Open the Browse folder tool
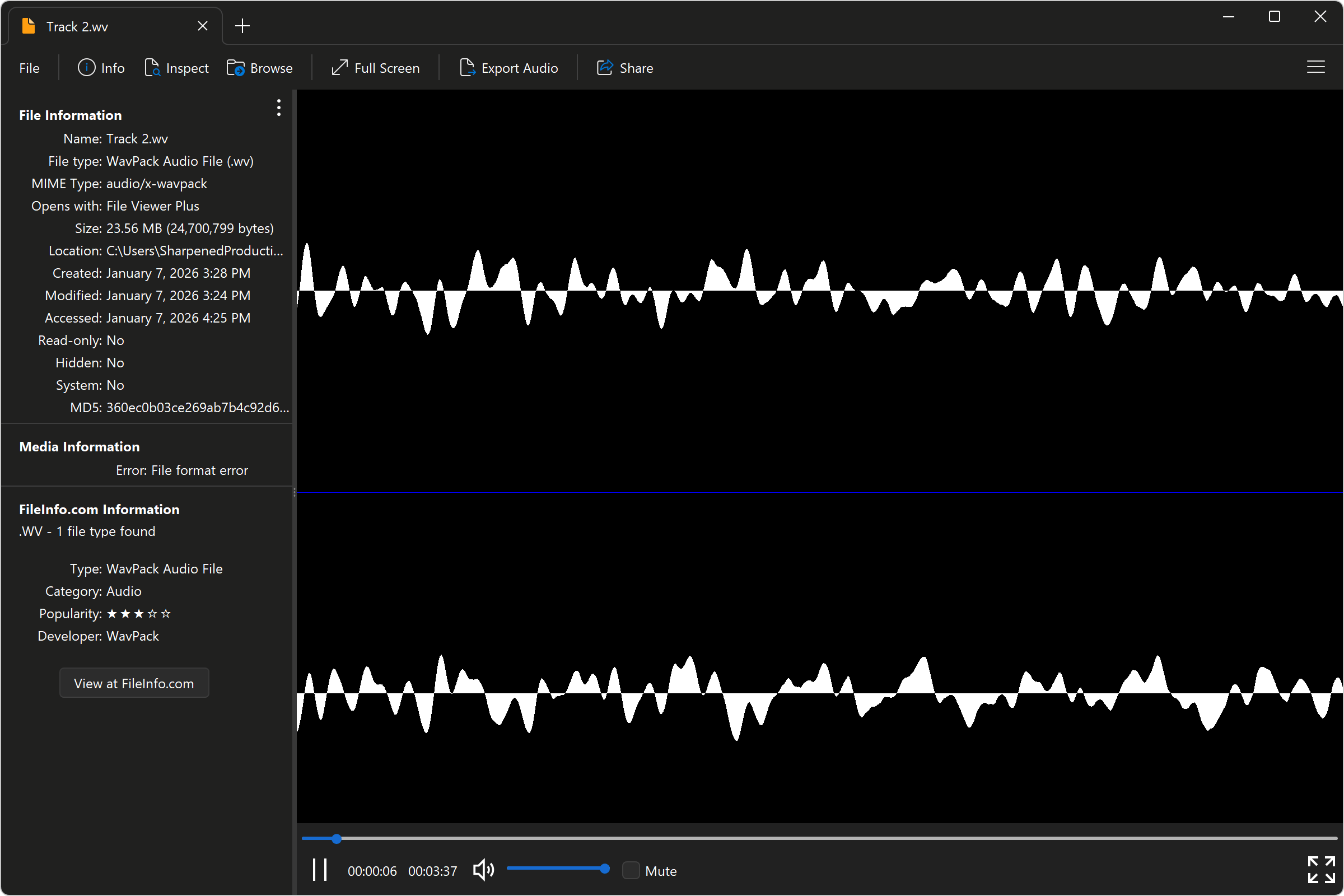The width and height of the screenshot is (1344, 896). [260, 68]
